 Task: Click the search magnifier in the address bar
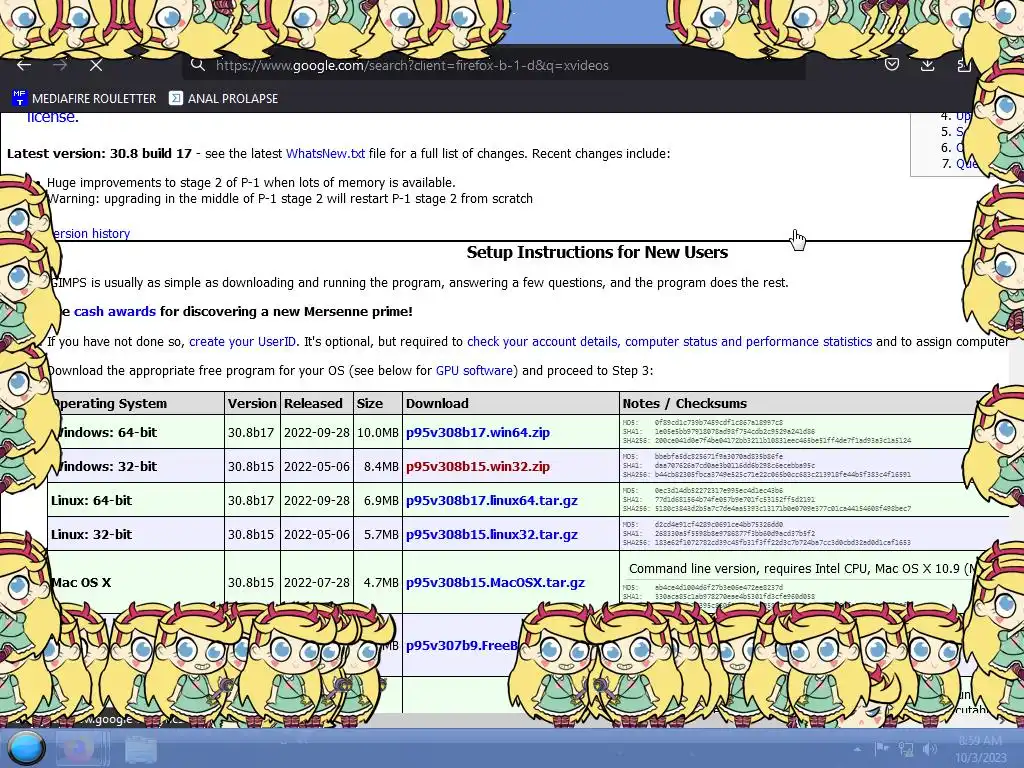(198, 65)
